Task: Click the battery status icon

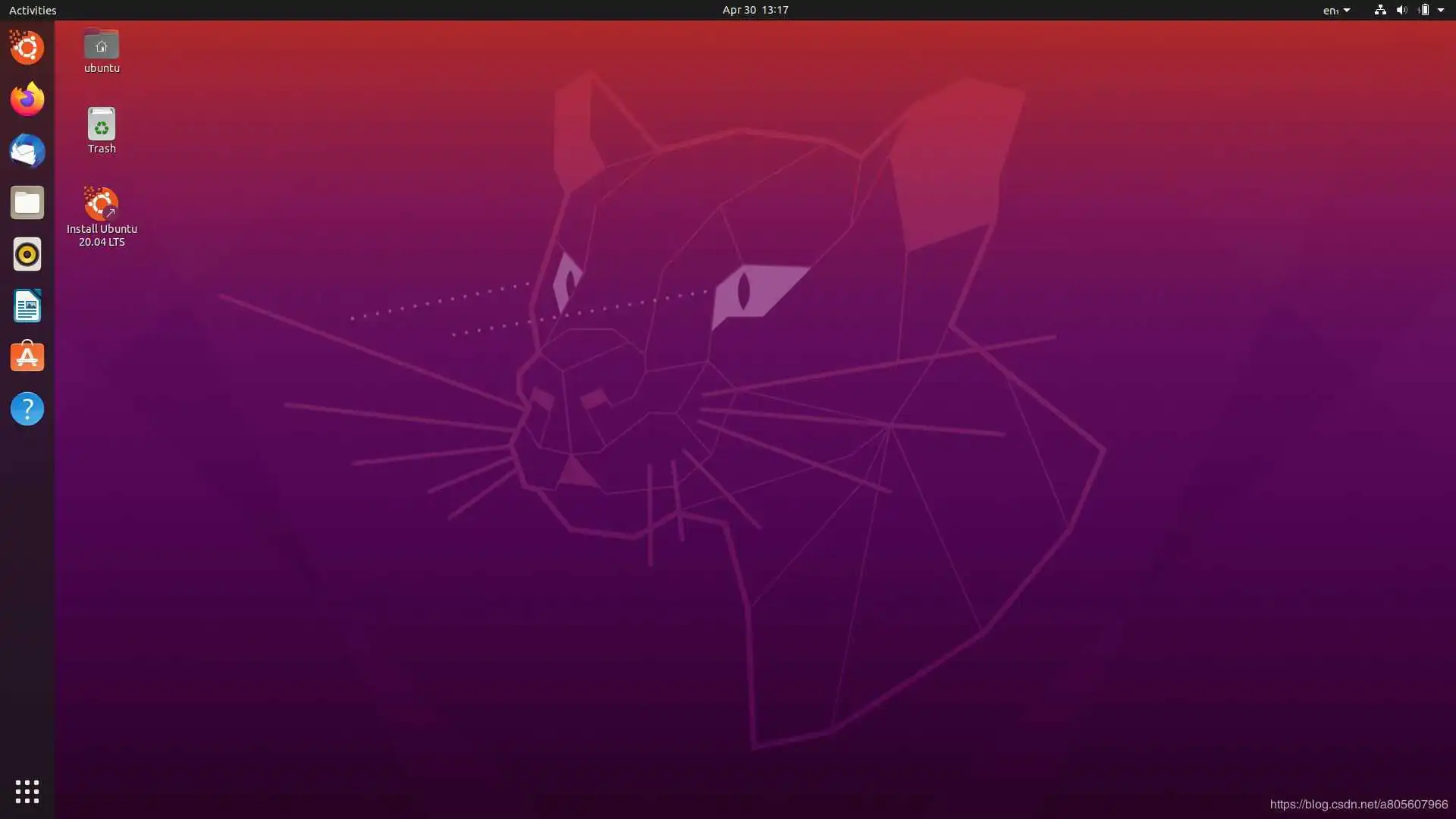Action: (x=1424, y=10)
